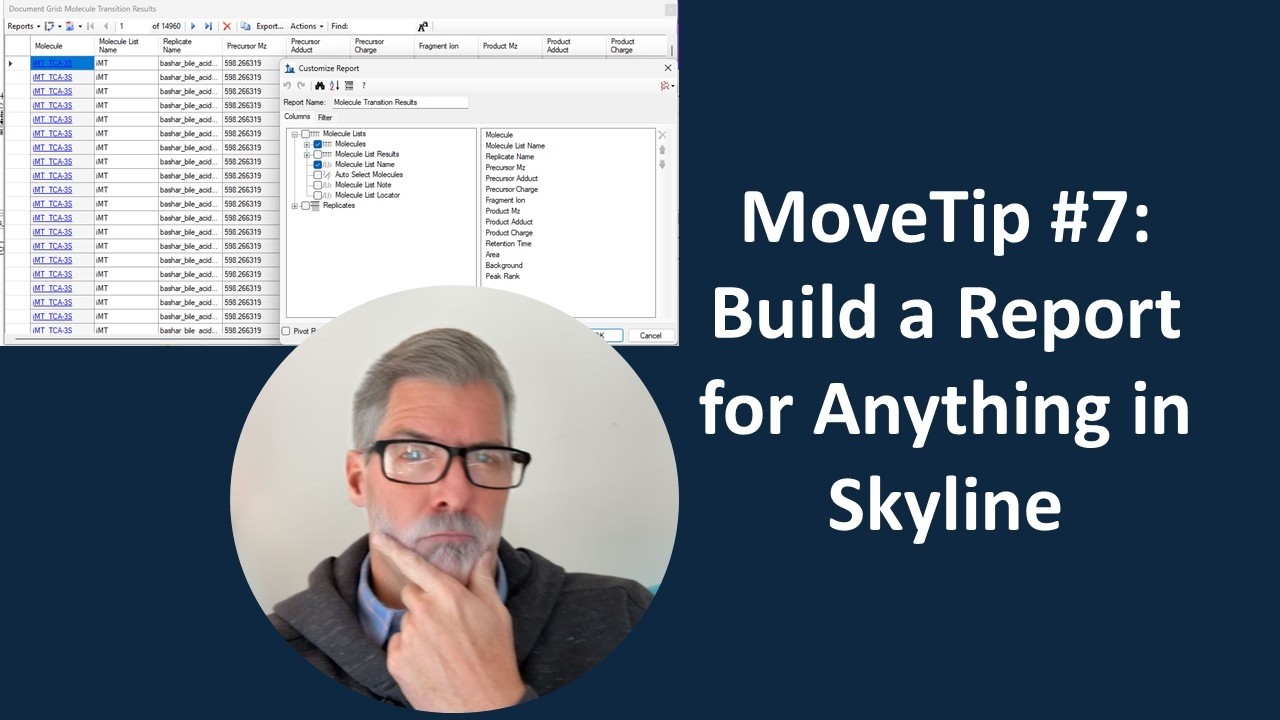Click the binoculars find column icon

point(320,85)
